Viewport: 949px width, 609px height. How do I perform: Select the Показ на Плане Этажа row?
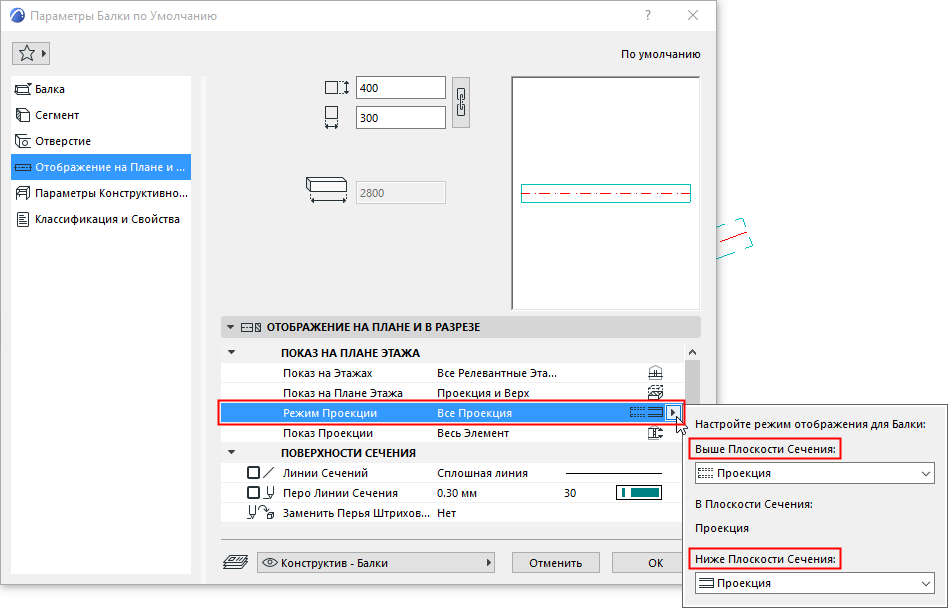point(453,393)
